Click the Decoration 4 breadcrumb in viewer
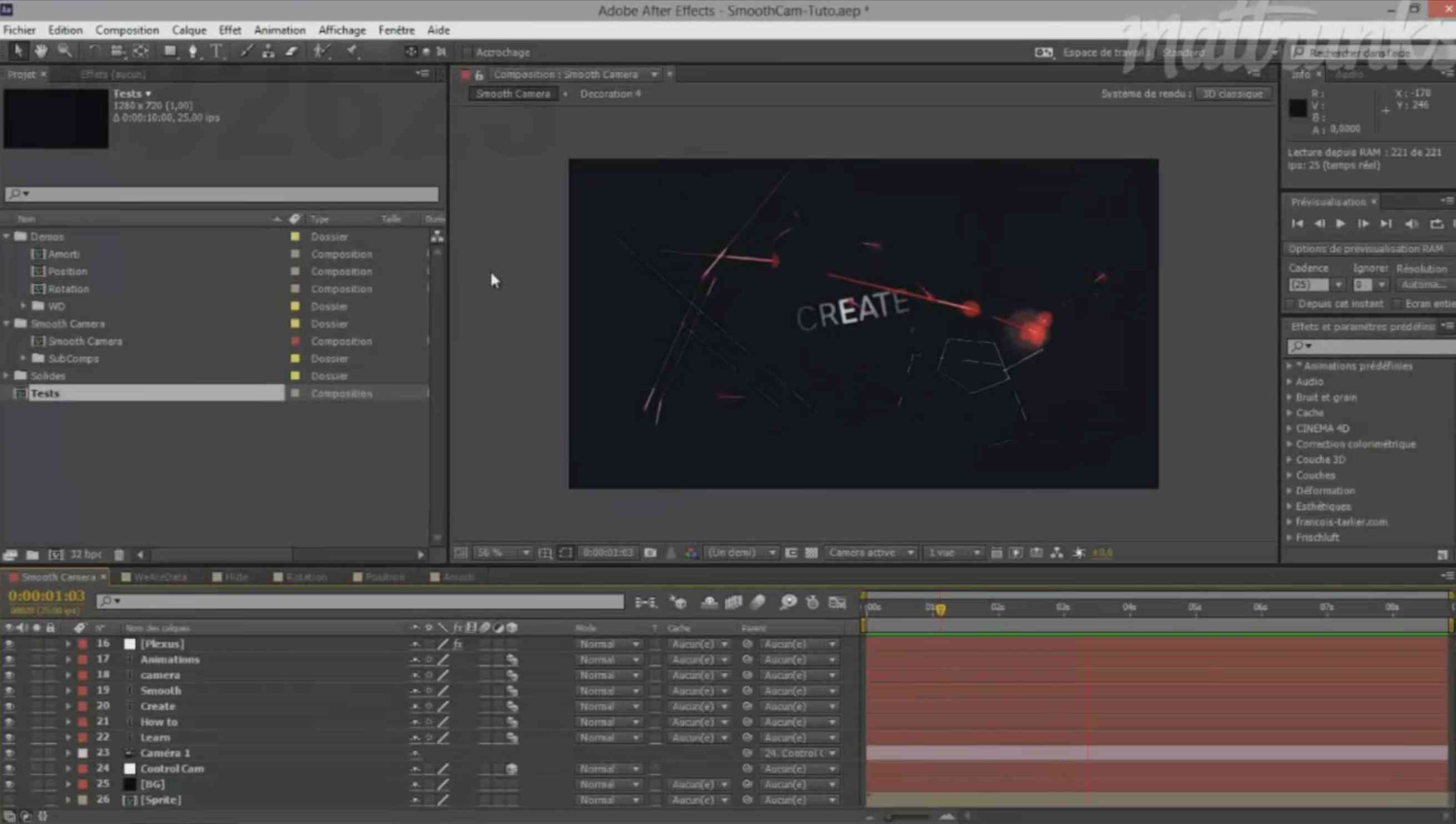The image size is (1456, 824). [610, 94]
